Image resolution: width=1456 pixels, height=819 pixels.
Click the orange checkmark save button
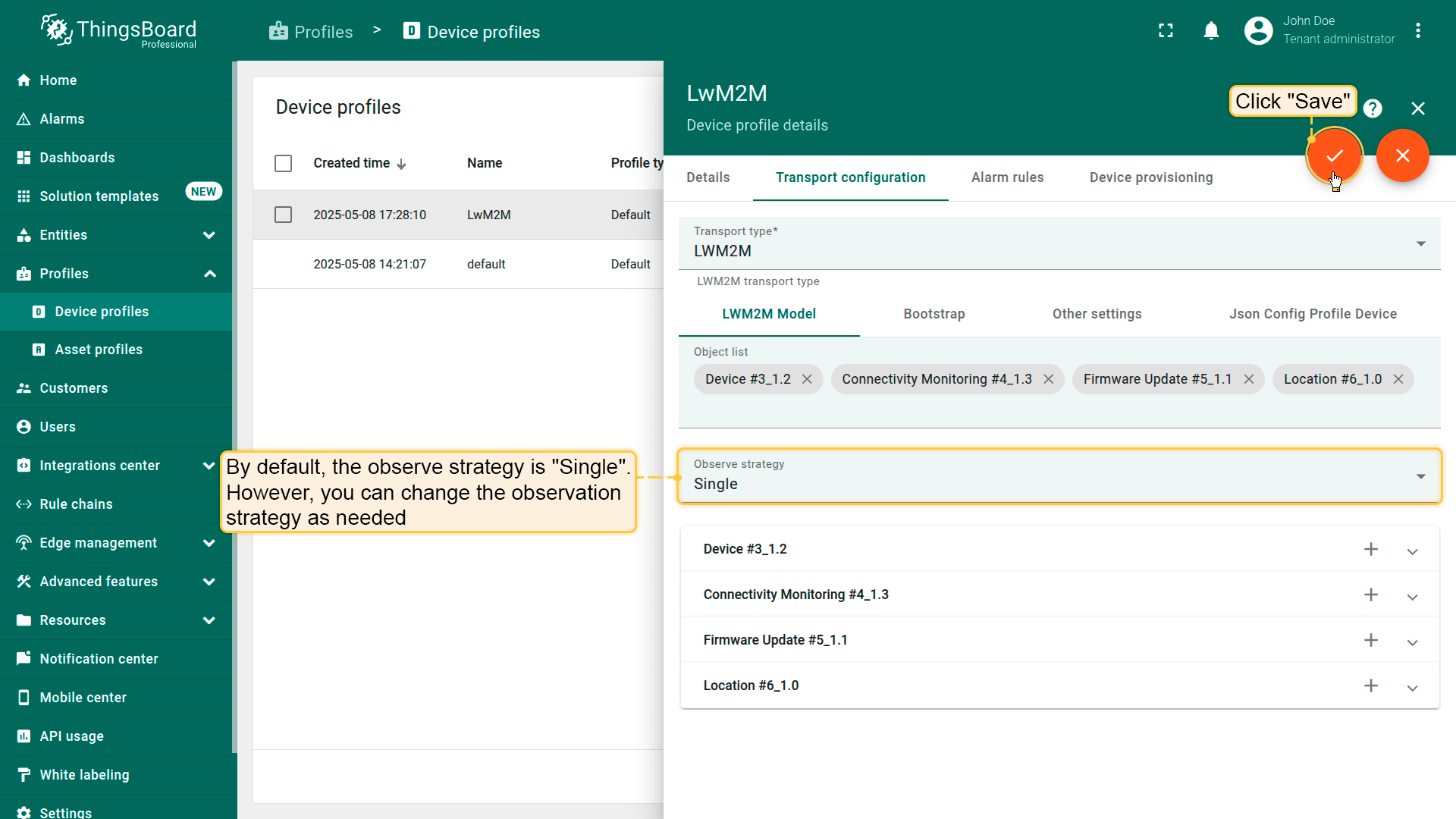click(x=1334, y=155)
